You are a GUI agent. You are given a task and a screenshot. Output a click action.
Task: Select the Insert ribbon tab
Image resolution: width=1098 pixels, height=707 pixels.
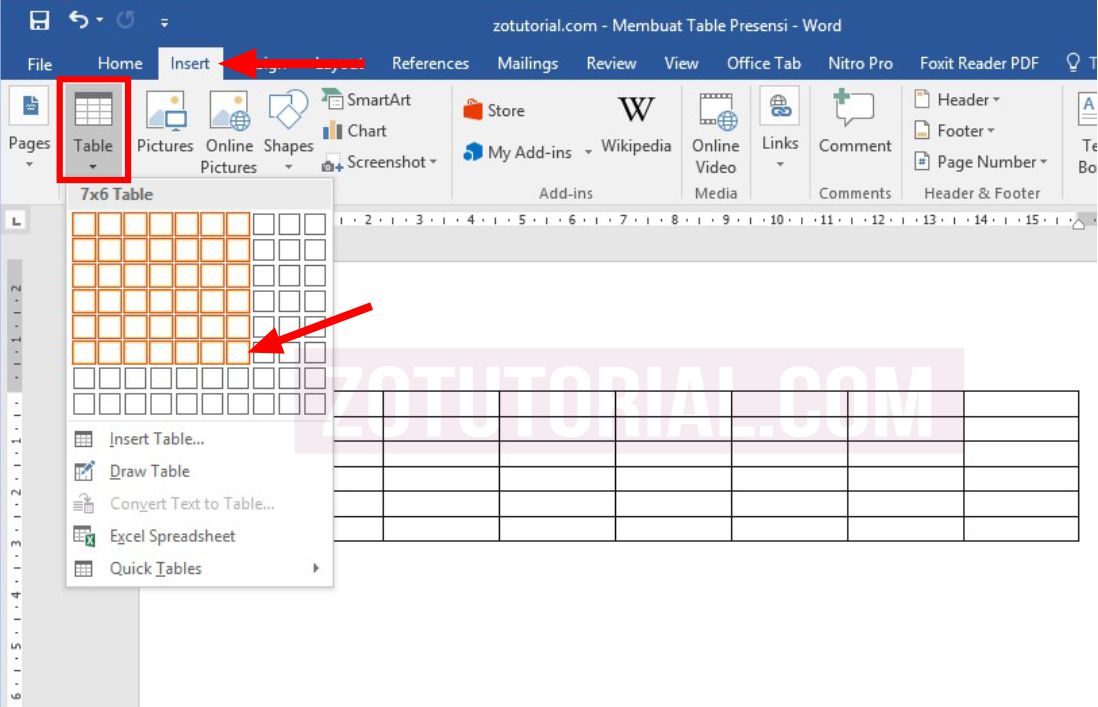click(190, 63)
